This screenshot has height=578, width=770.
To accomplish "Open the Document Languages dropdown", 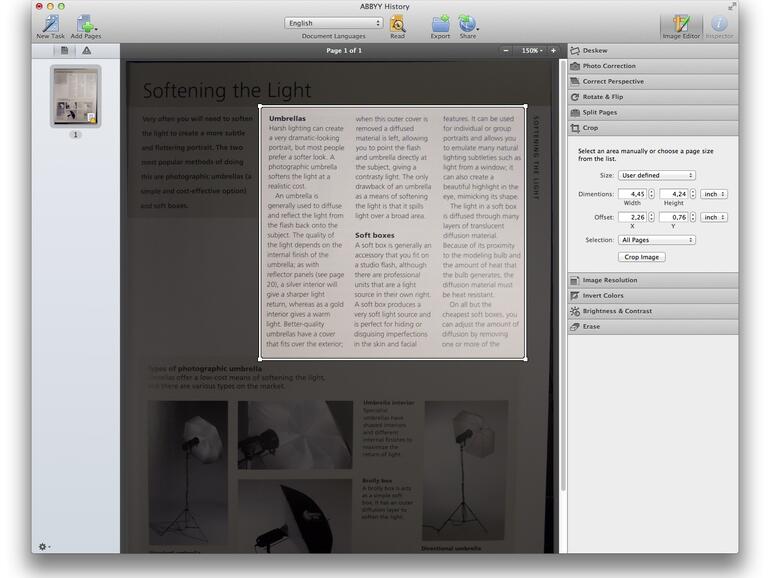I will (x=333, y=23).
